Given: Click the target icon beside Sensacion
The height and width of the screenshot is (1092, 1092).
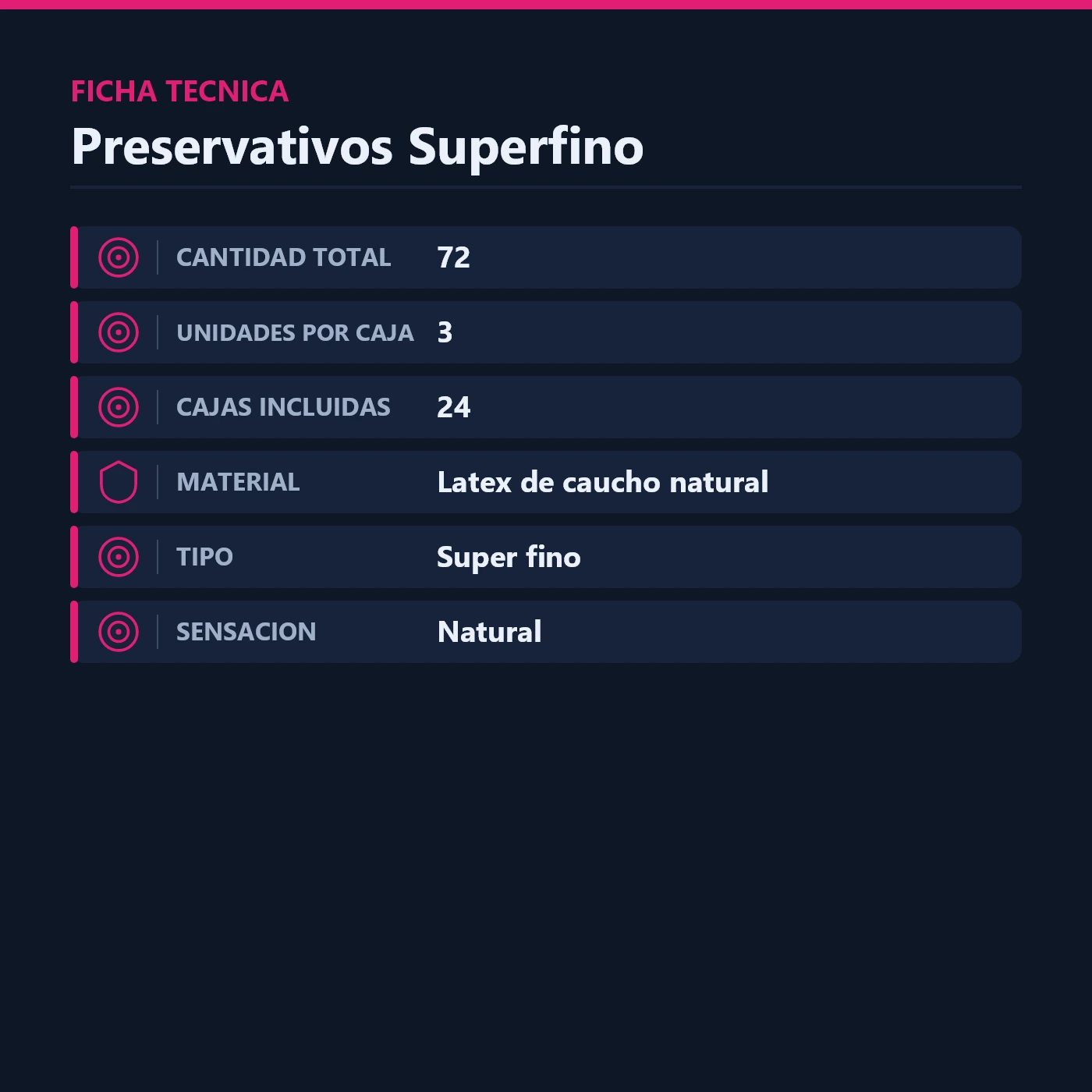Looking at the screenshot, I should point(119,632).
